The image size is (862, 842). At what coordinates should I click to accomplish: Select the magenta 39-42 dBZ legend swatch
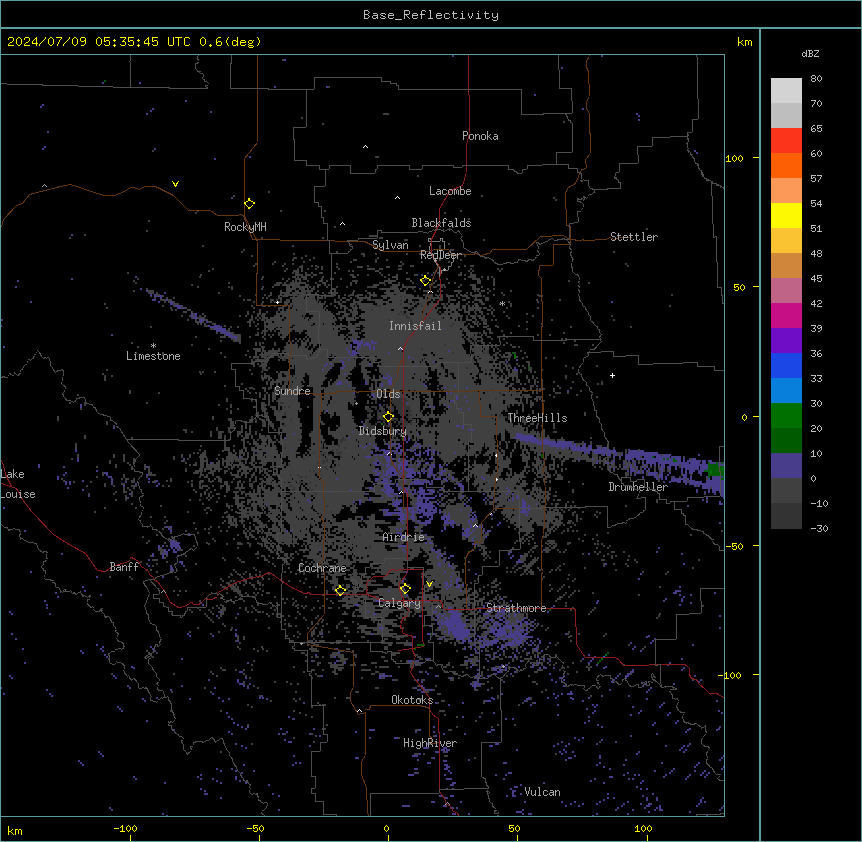coord(786,315)
